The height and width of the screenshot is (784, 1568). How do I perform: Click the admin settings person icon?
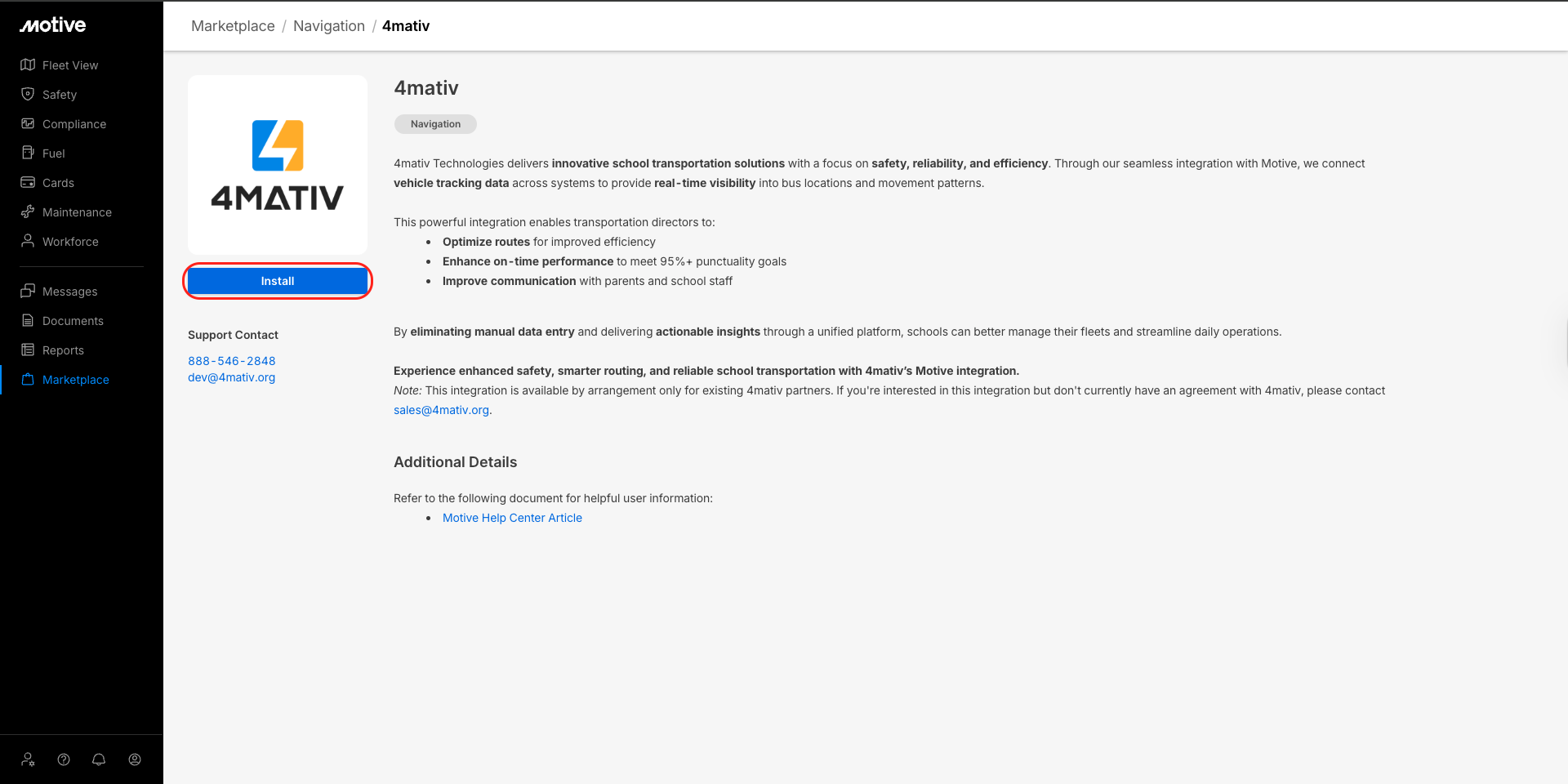28,759
